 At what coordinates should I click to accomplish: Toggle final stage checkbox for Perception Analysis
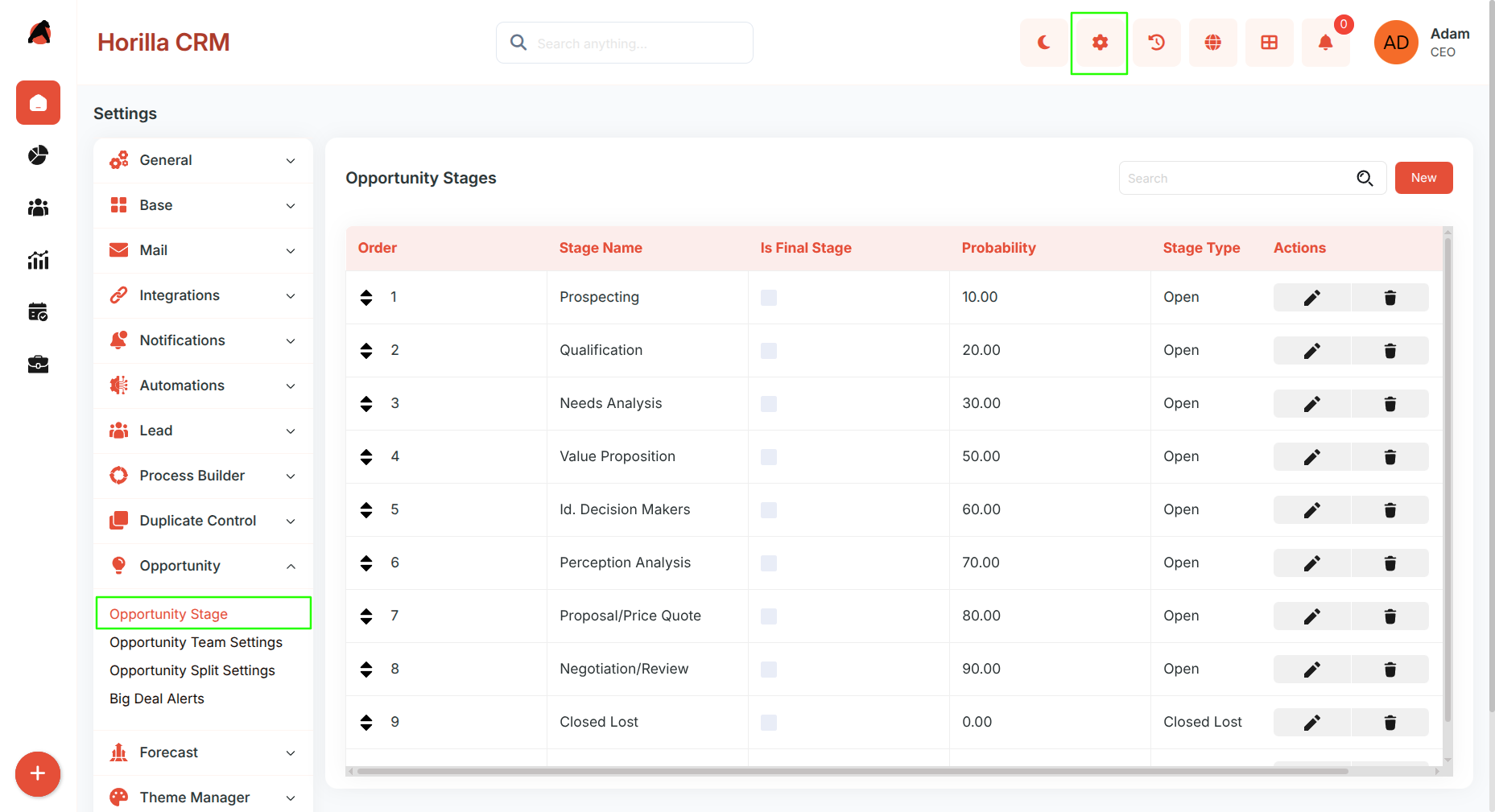(x=769, y=563)
